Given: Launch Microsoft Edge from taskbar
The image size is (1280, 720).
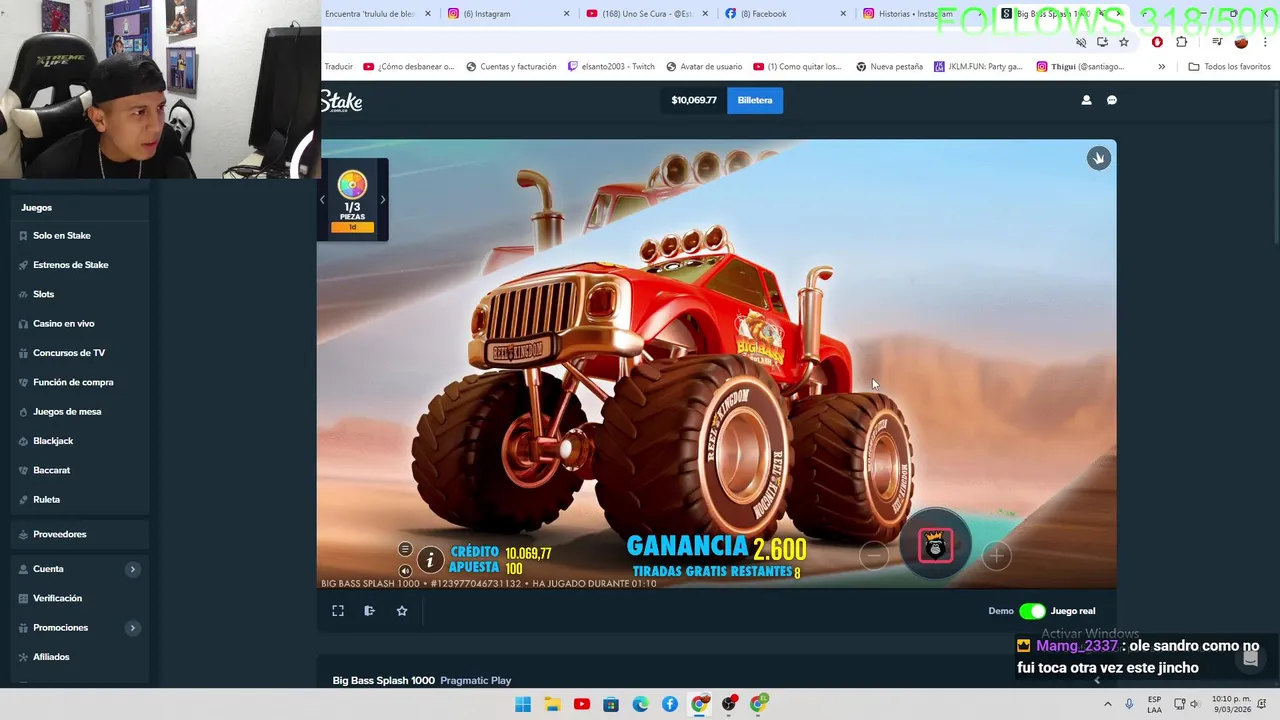Looking at the screenshot, I should 640,704.
